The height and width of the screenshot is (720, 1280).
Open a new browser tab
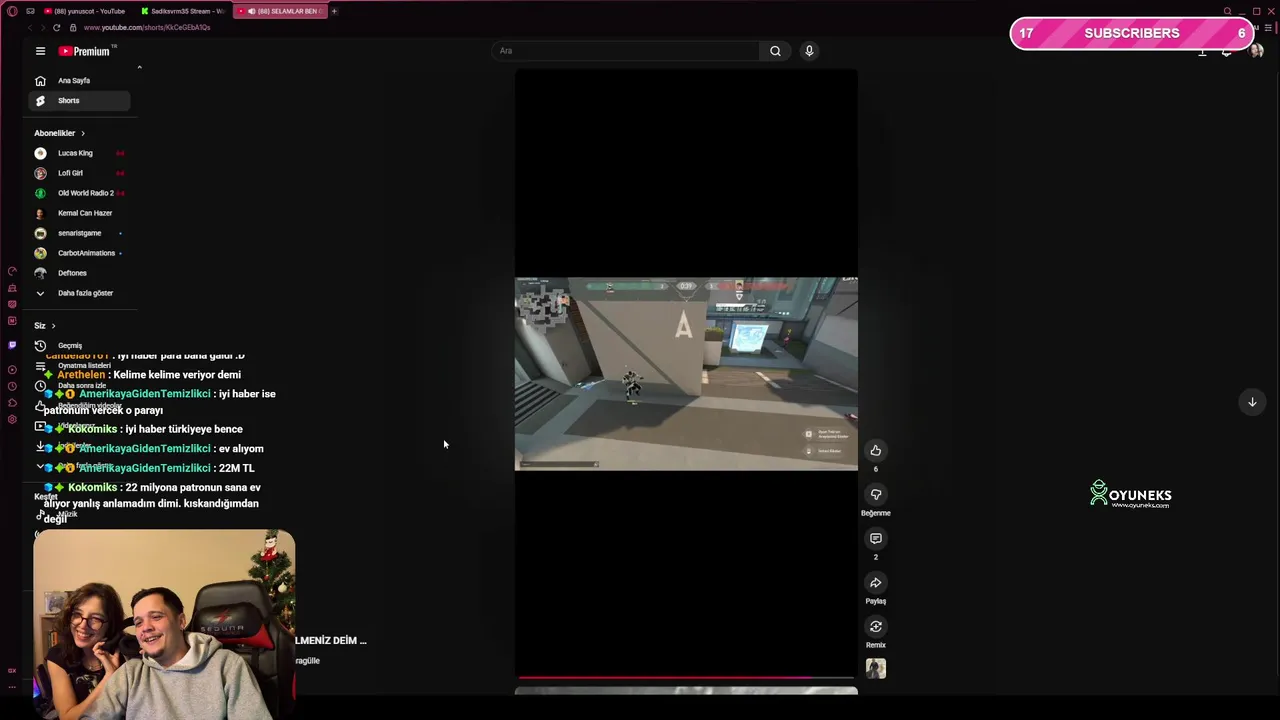pyautogui.click(x=334, y=11)
